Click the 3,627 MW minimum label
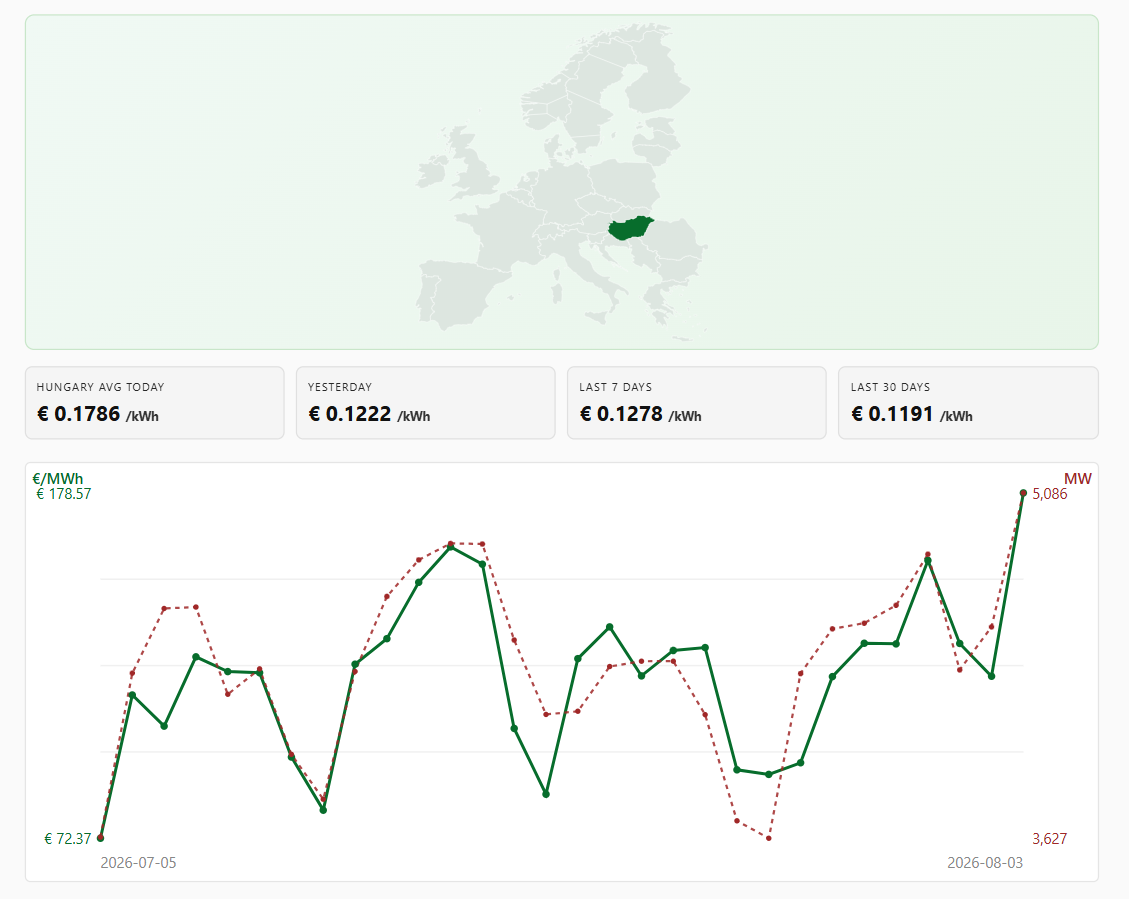1129x899 pixels. pyautogui.click(x=1050, y=839)
